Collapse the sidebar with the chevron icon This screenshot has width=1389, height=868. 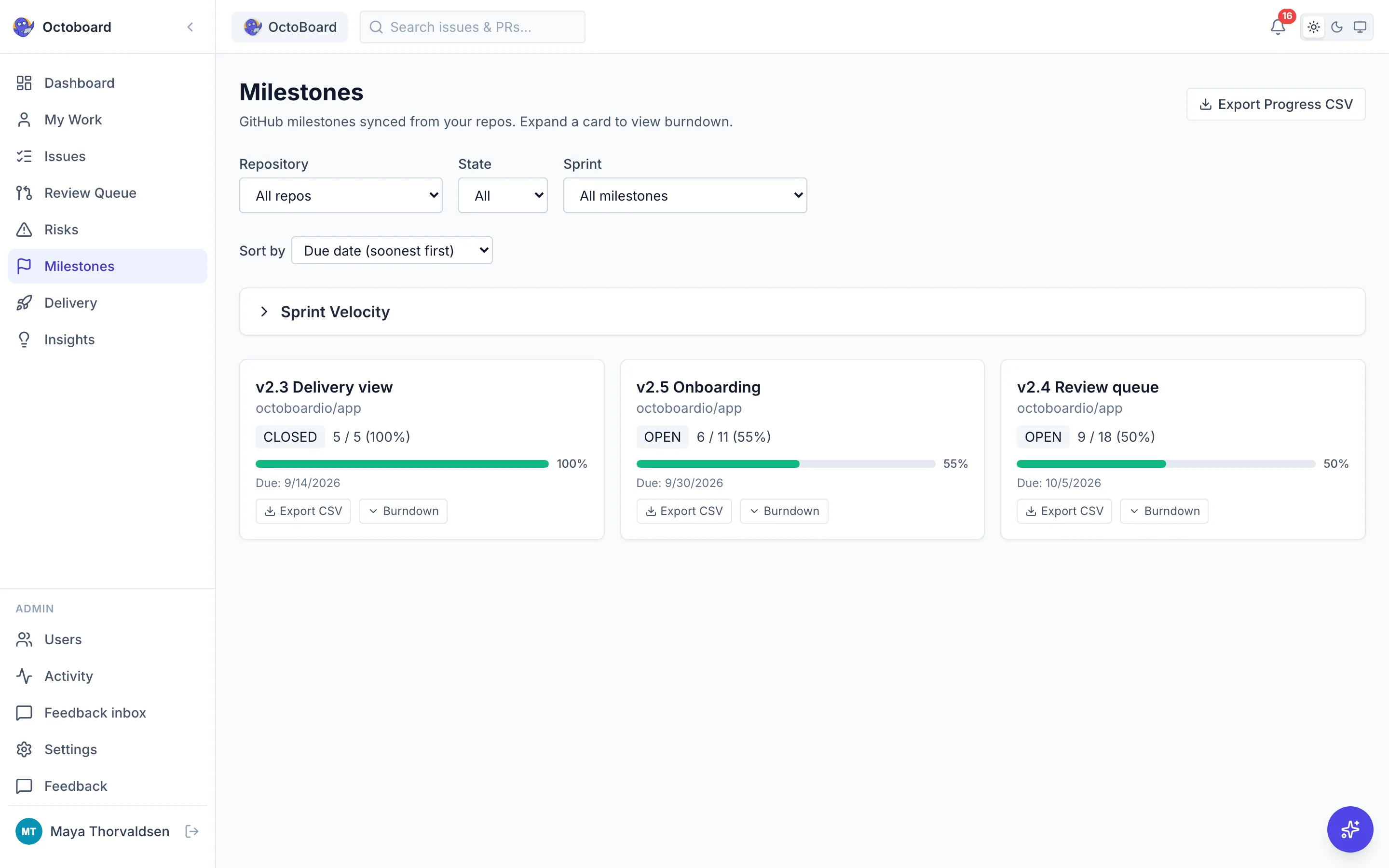190,27
